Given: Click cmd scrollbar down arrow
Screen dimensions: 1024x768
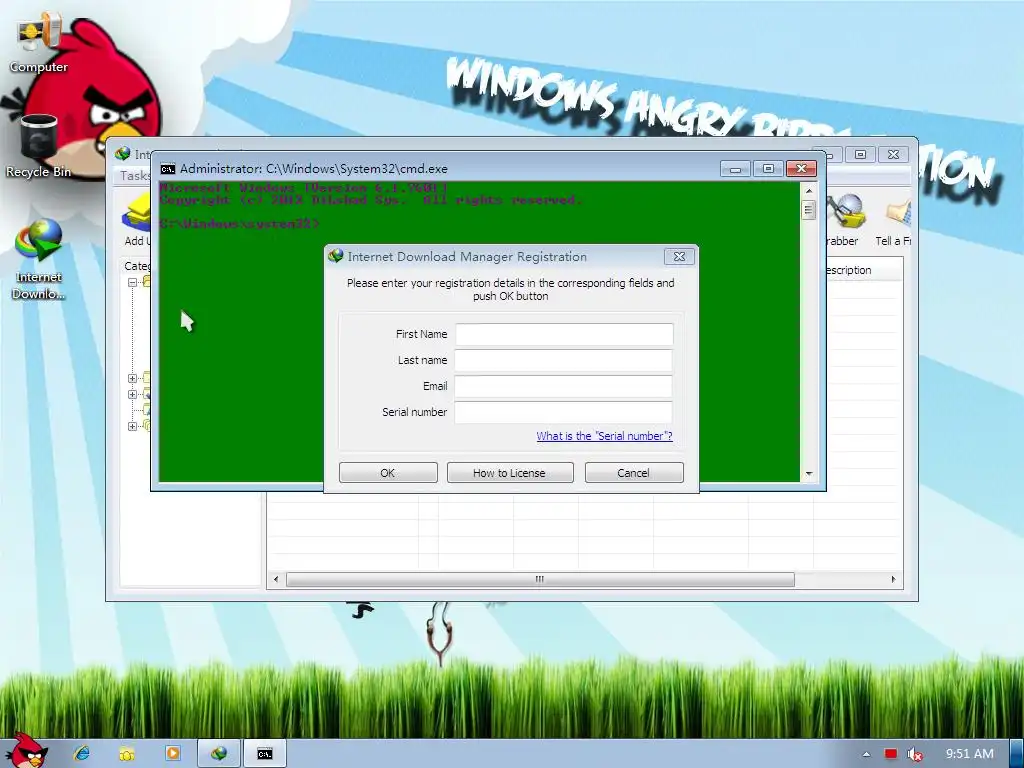Looking at the screenshot, I should (x=809, y=473).
